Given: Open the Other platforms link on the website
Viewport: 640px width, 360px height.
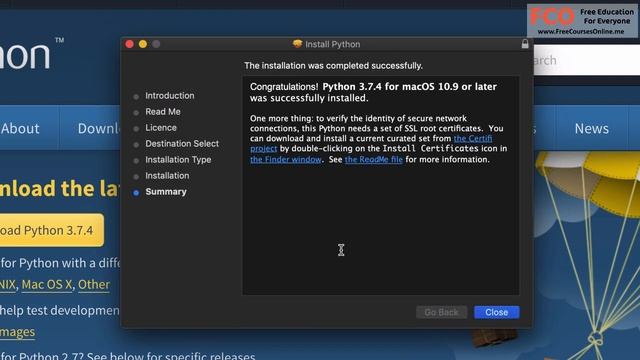Looking at the screenshot, I should pos(93,284).
